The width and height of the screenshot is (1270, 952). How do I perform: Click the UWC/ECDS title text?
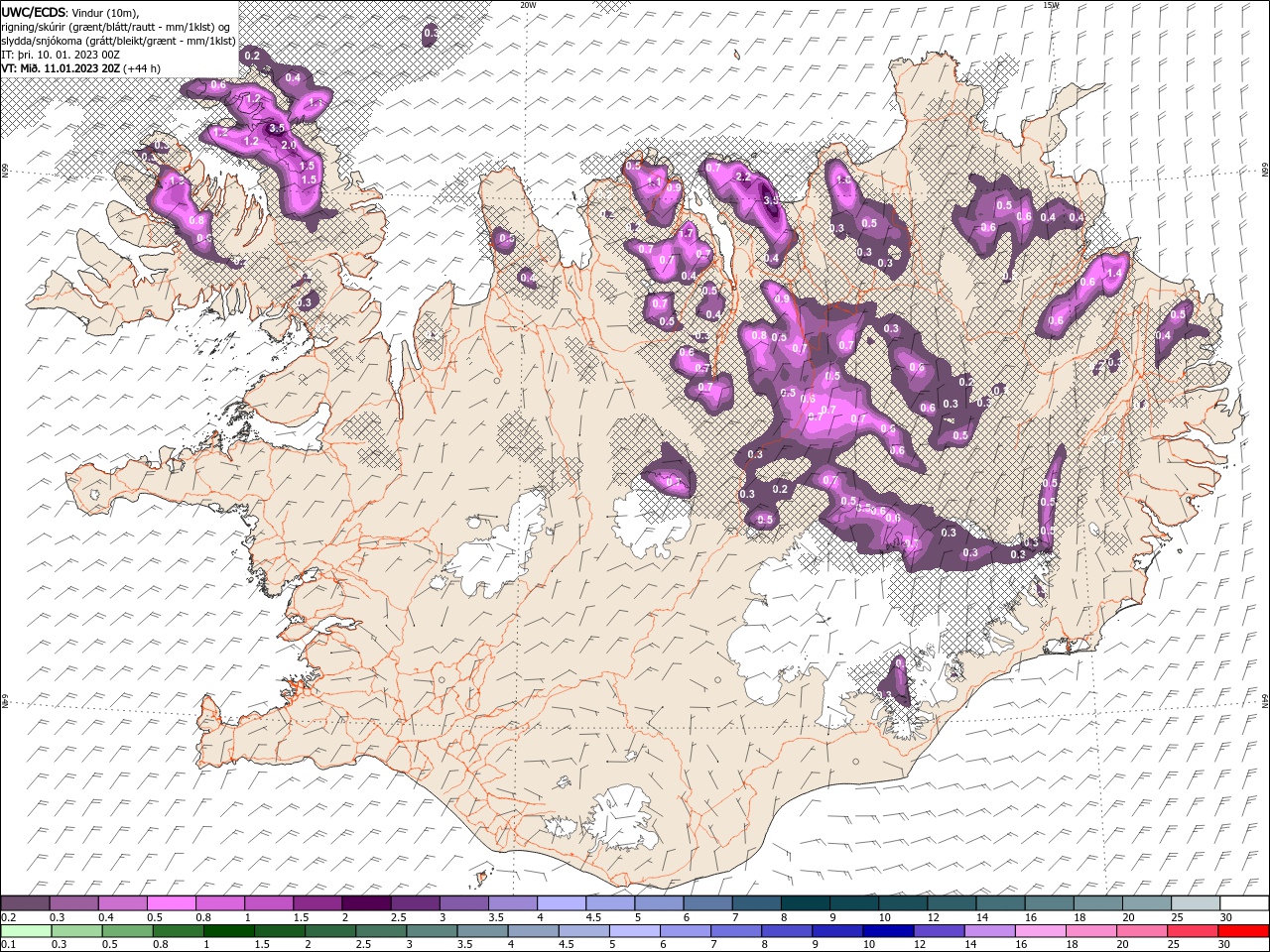click(34, 12)
